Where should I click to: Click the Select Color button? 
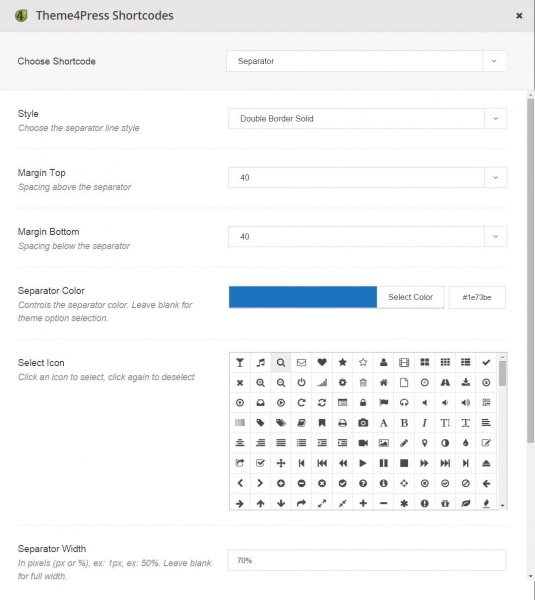[410, 297]
